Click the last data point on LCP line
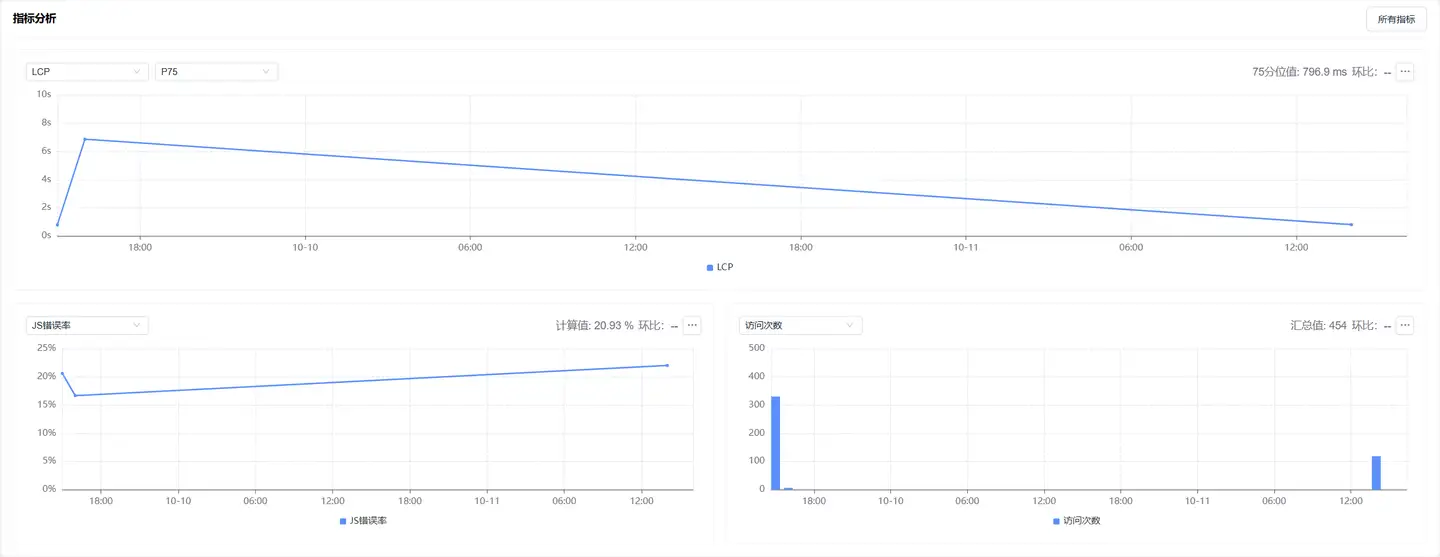This screenshot has height=557, width=1440. [x=1351, y=224]
